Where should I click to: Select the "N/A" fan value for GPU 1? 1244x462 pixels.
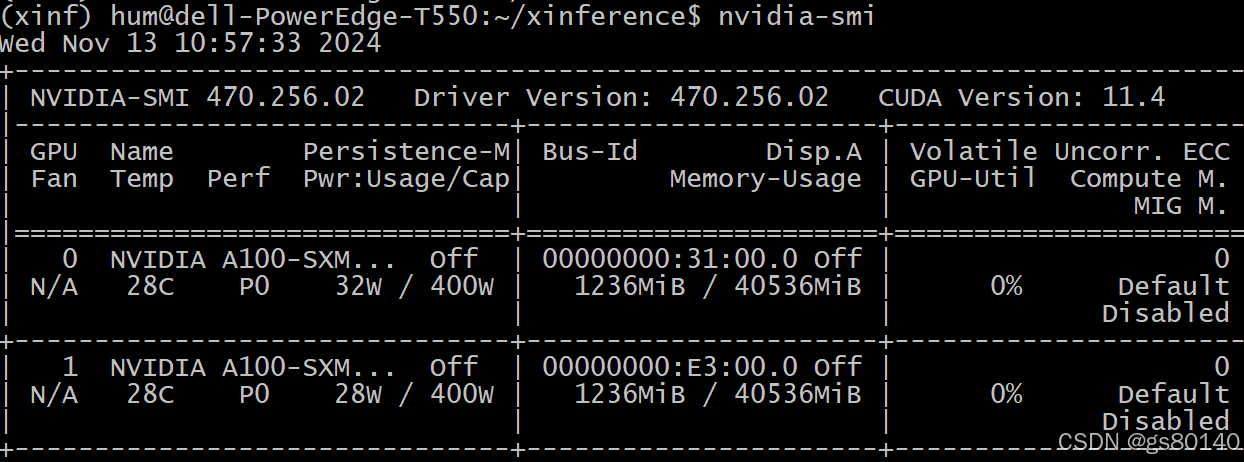coord(54,395)
